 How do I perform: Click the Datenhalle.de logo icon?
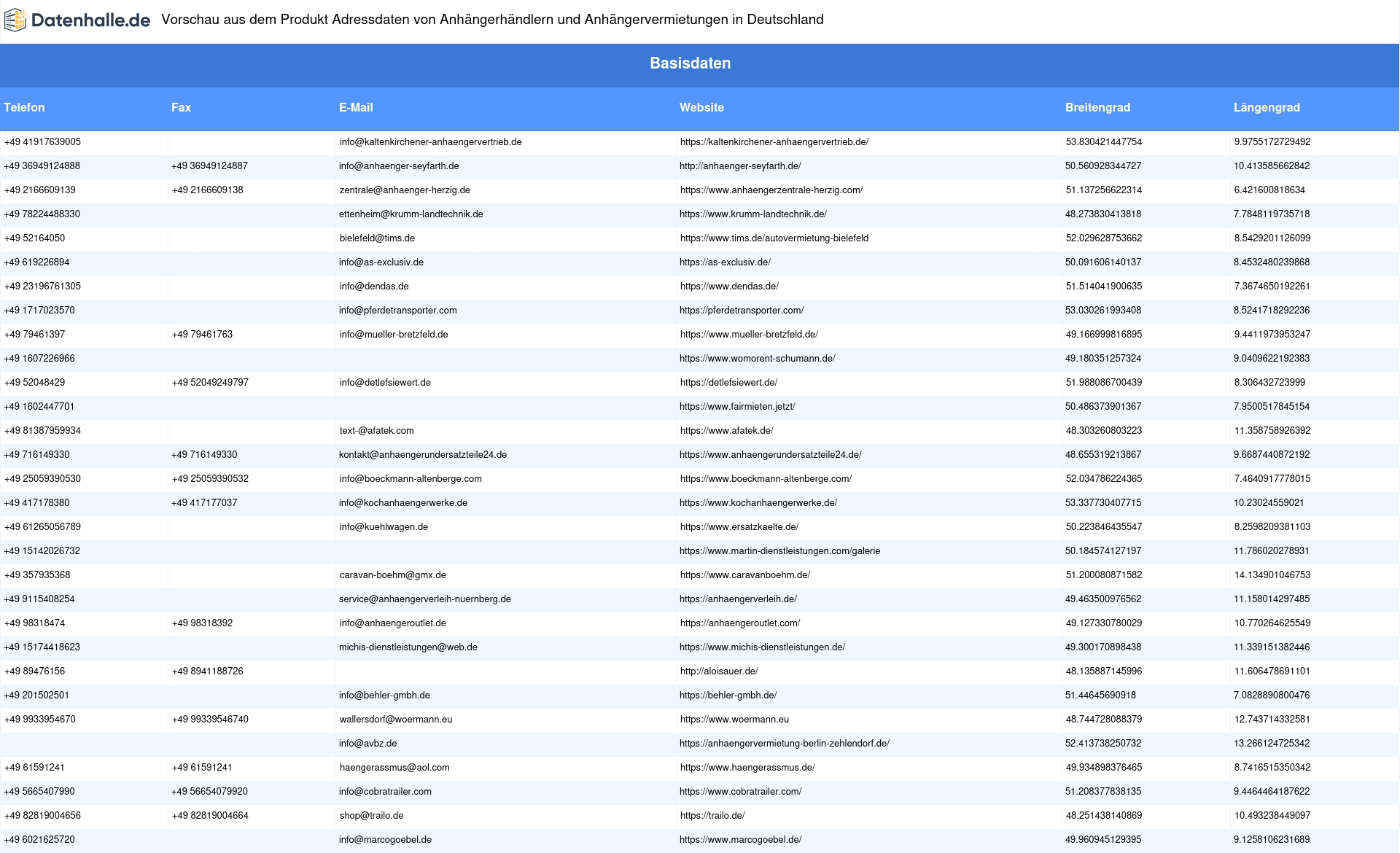(15, 20)
